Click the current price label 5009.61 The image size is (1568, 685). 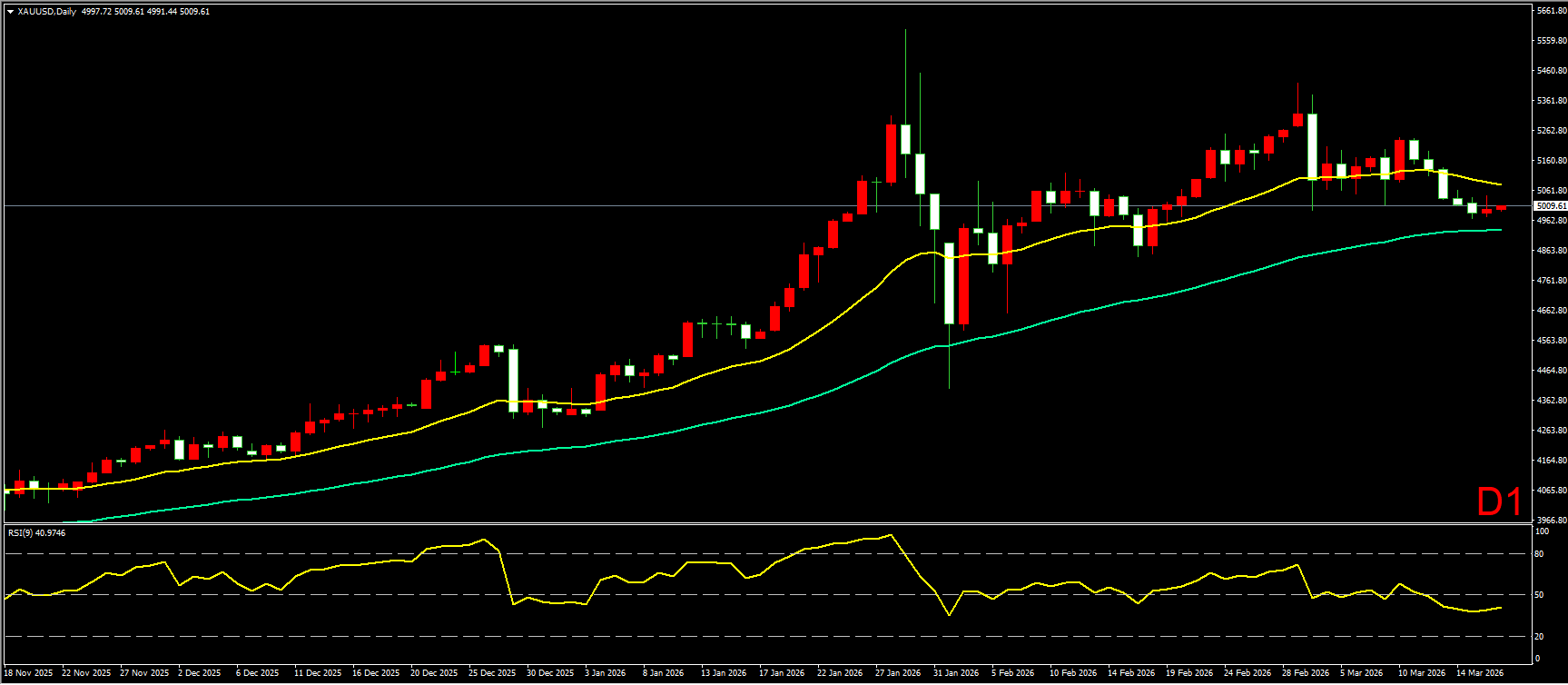tap(1550, 206)
